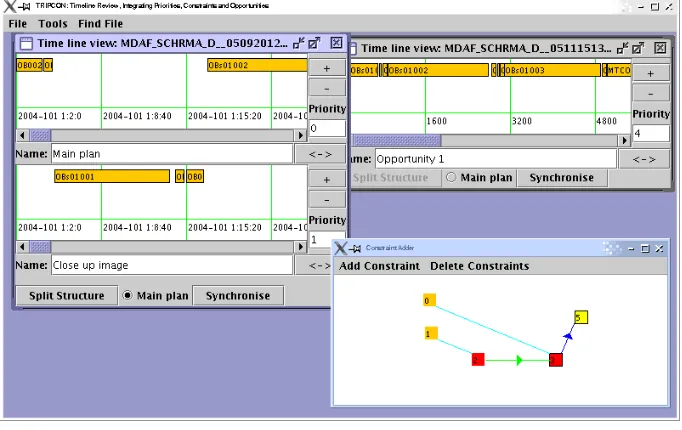The image size is (682, 430).
Task: Click scrollbar thumb of Opportunity 1 timeline
Action: click(397, 140)
